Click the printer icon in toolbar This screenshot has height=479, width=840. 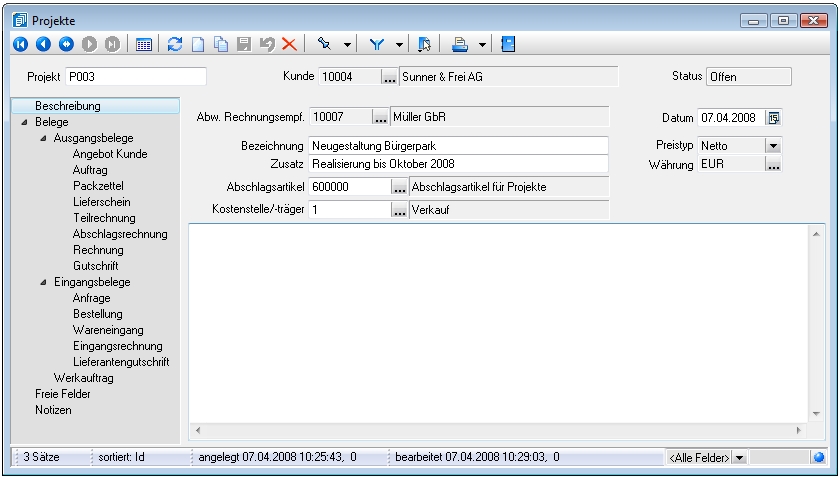click(460, 44)
